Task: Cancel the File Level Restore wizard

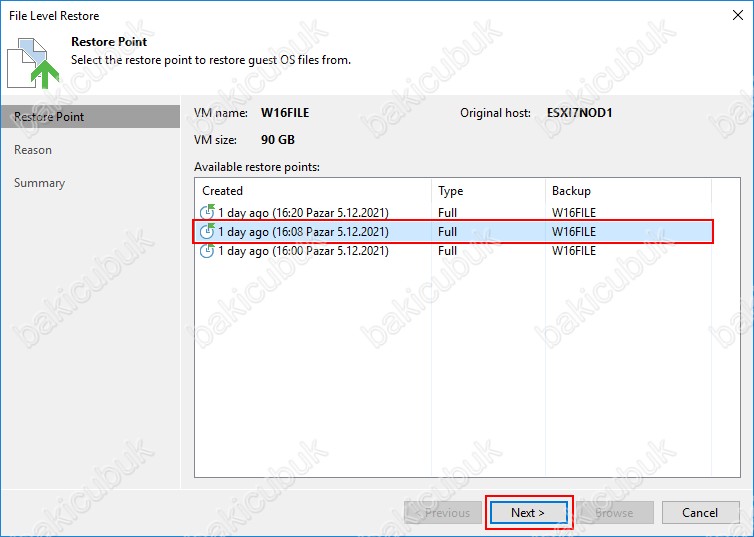Action: [x=700, y=513]
